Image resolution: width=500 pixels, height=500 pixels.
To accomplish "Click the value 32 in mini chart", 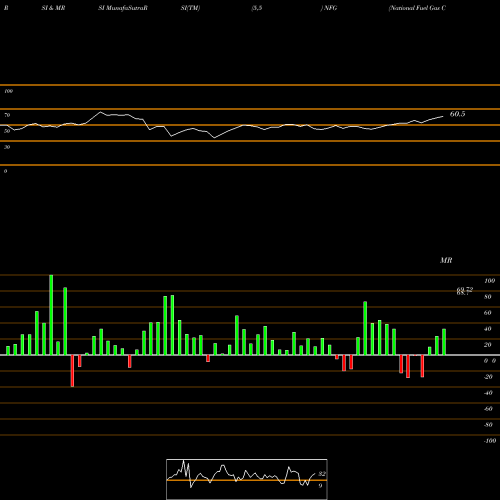I will pyautogui.click(x=322, y=474).
